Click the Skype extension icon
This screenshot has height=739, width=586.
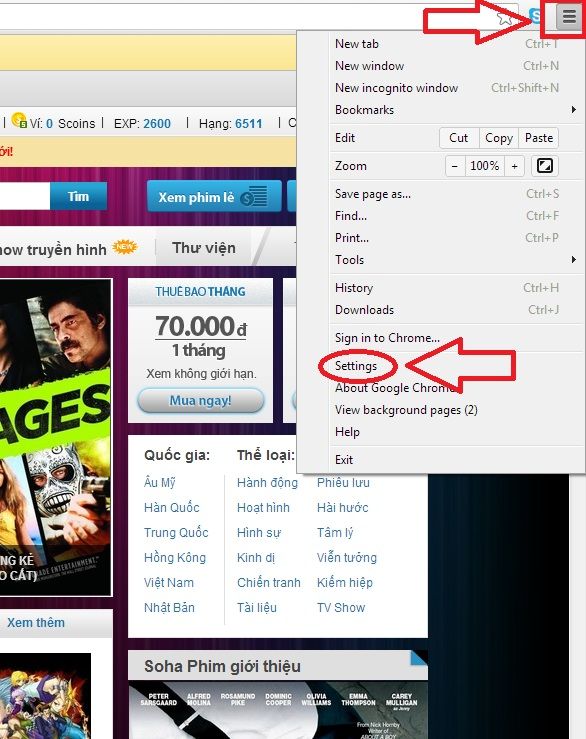point(536,16)
